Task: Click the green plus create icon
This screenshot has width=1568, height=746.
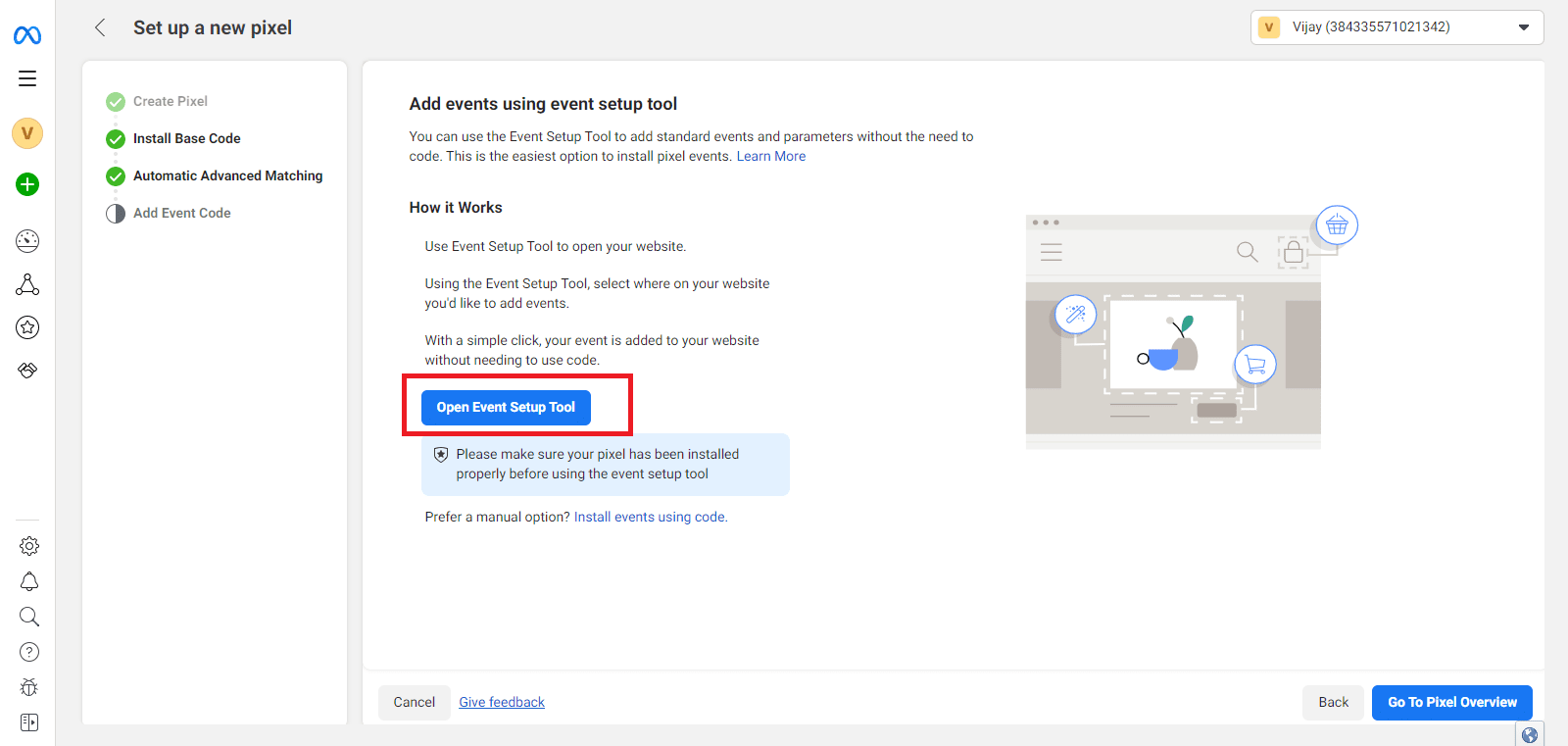Action: pos(27,184)
